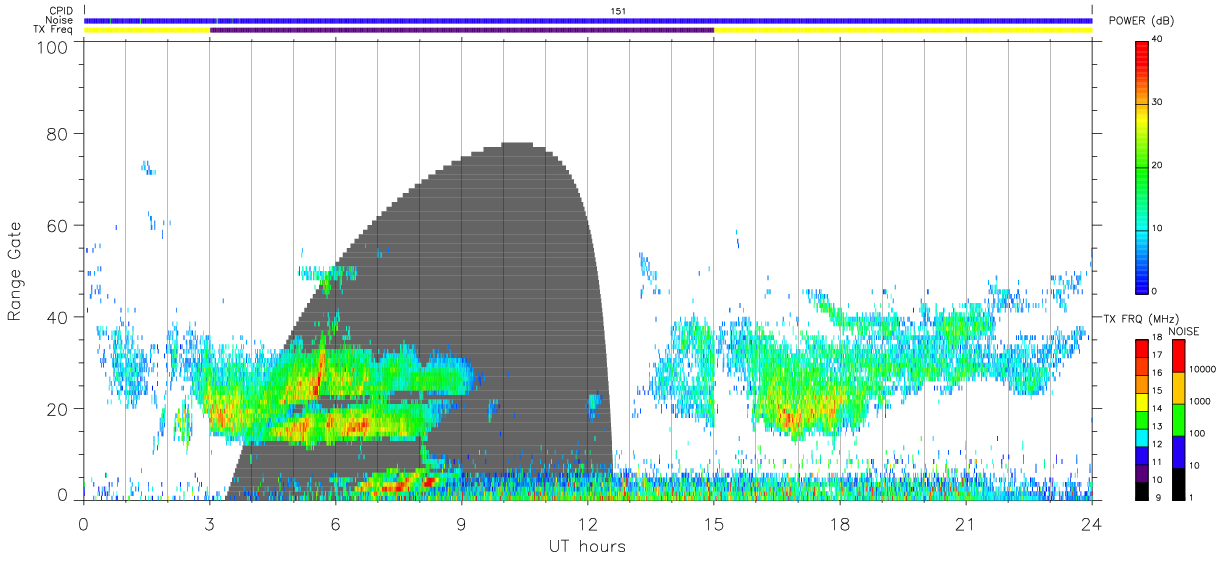
Task: Click the red top segment of TX FRQ bar
Action: [x=1141, y=349]
